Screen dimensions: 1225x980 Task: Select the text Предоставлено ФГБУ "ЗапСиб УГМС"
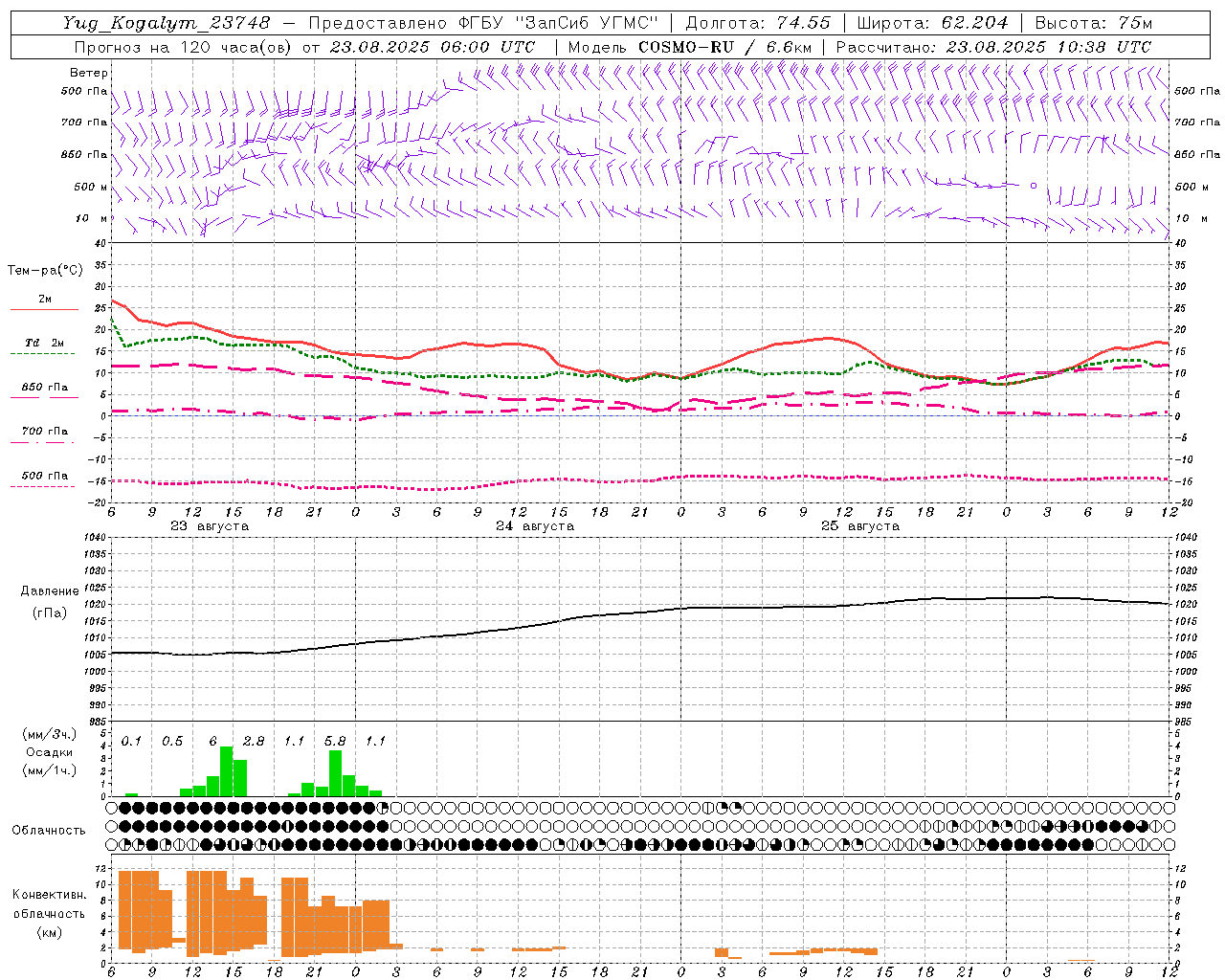484,23
